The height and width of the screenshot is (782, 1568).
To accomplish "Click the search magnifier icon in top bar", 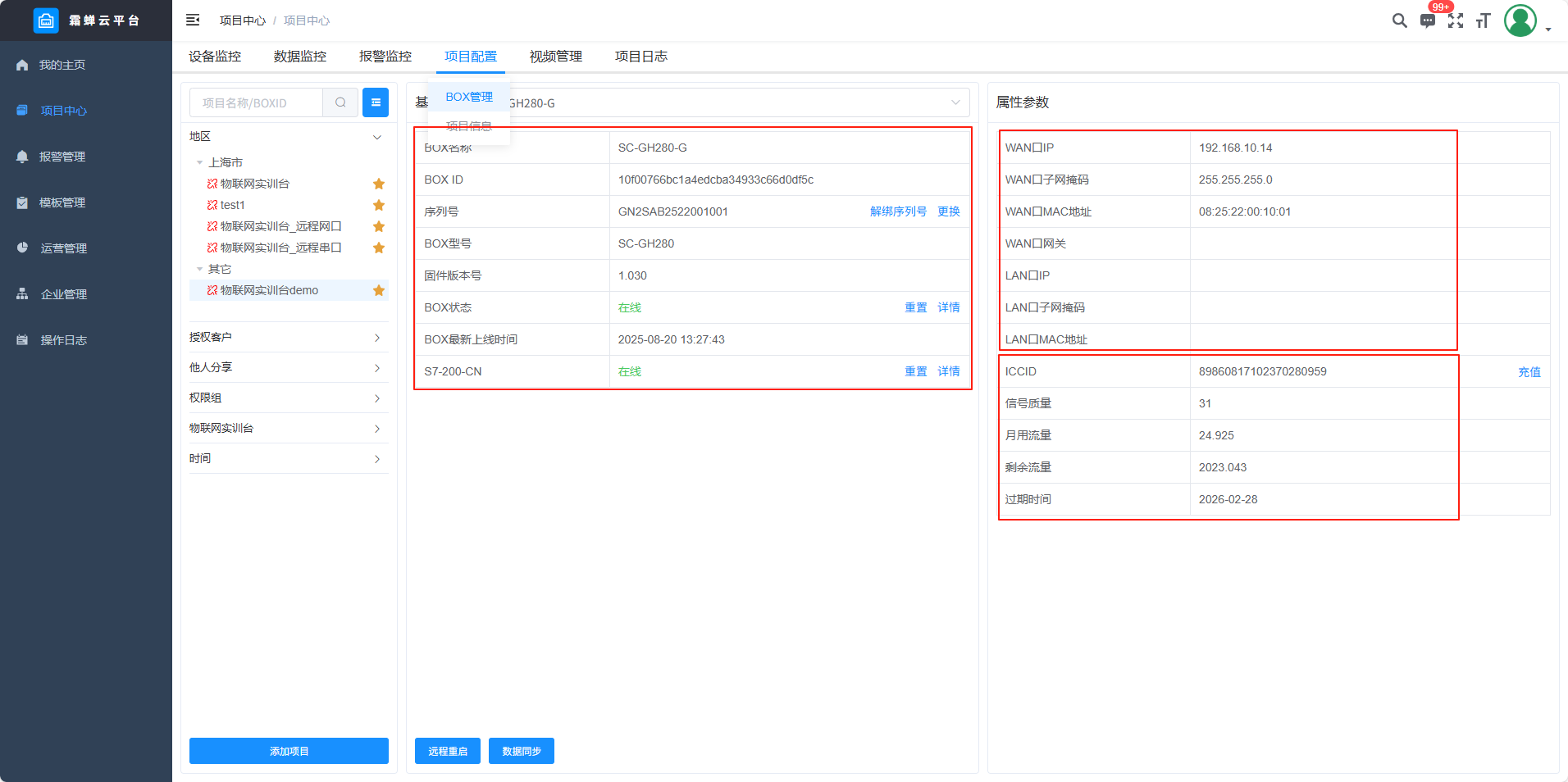I will click(x=1399, y=20).
